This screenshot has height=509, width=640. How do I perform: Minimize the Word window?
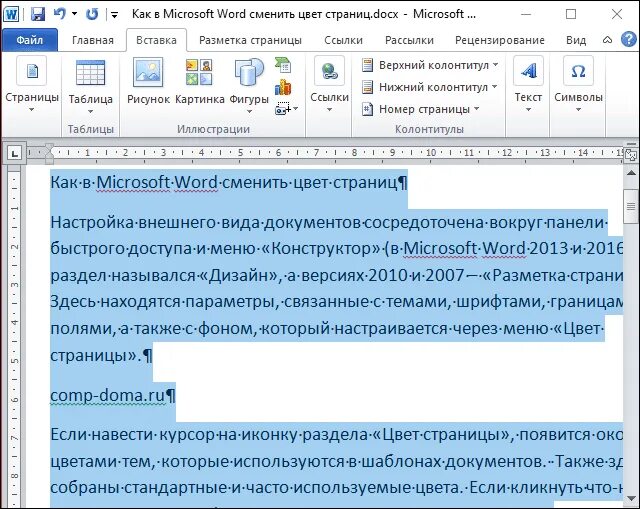tap(526, 14)
